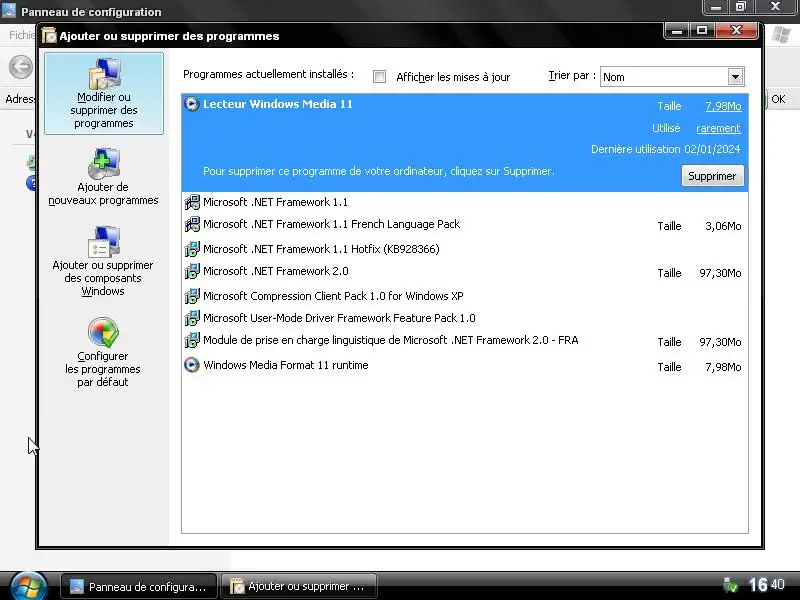Click Lecteur Windows Media 11 title text
This screenshot has height=600, width=800.
pos(278,104)
